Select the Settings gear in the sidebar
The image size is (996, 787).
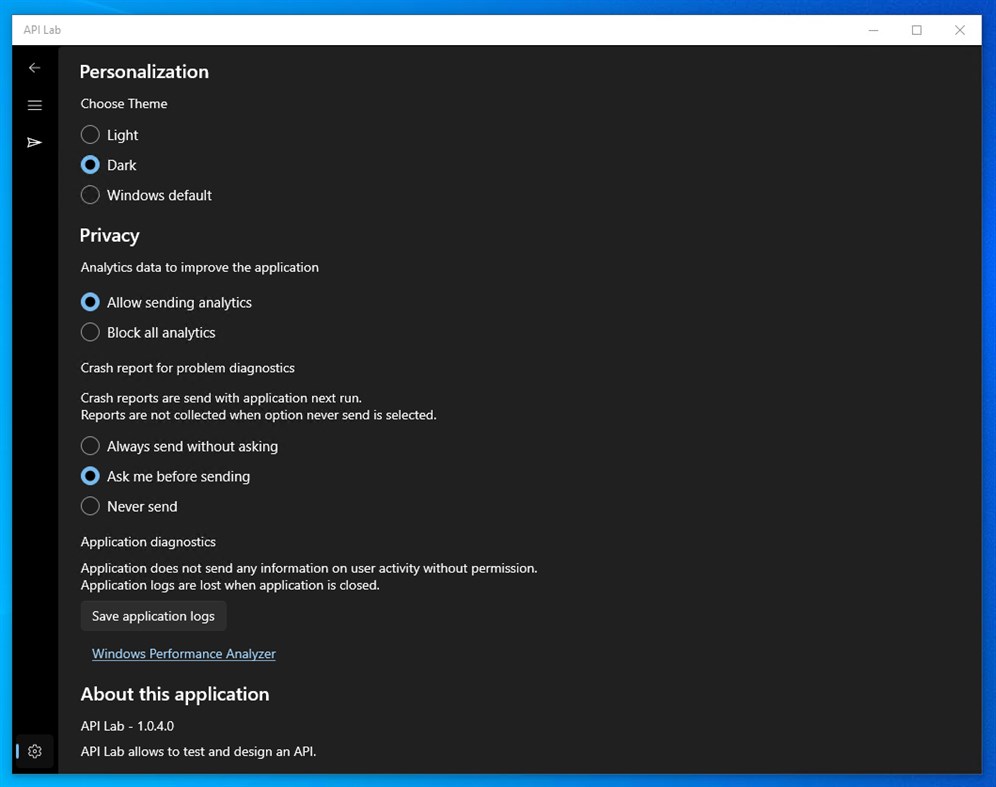tap(35, 750)
